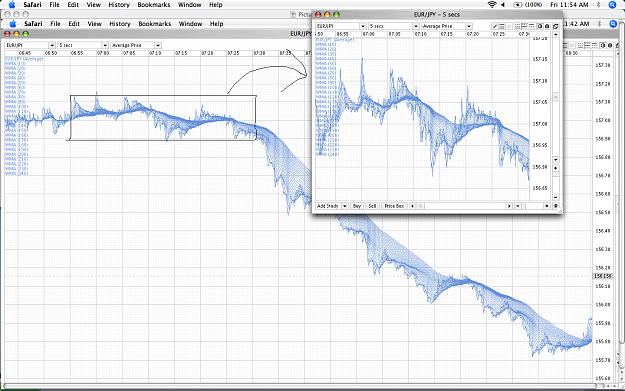This screenshot has height=391, width=625.
Task: Click the 156.85 price label on front chart's scale
Action: click(540, 188)
